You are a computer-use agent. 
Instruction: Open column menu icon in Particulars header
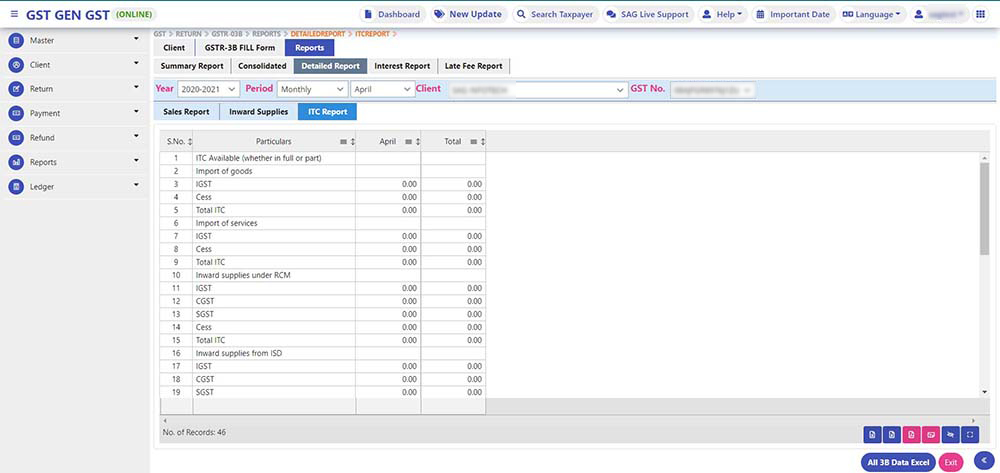[x=344, y=142]
